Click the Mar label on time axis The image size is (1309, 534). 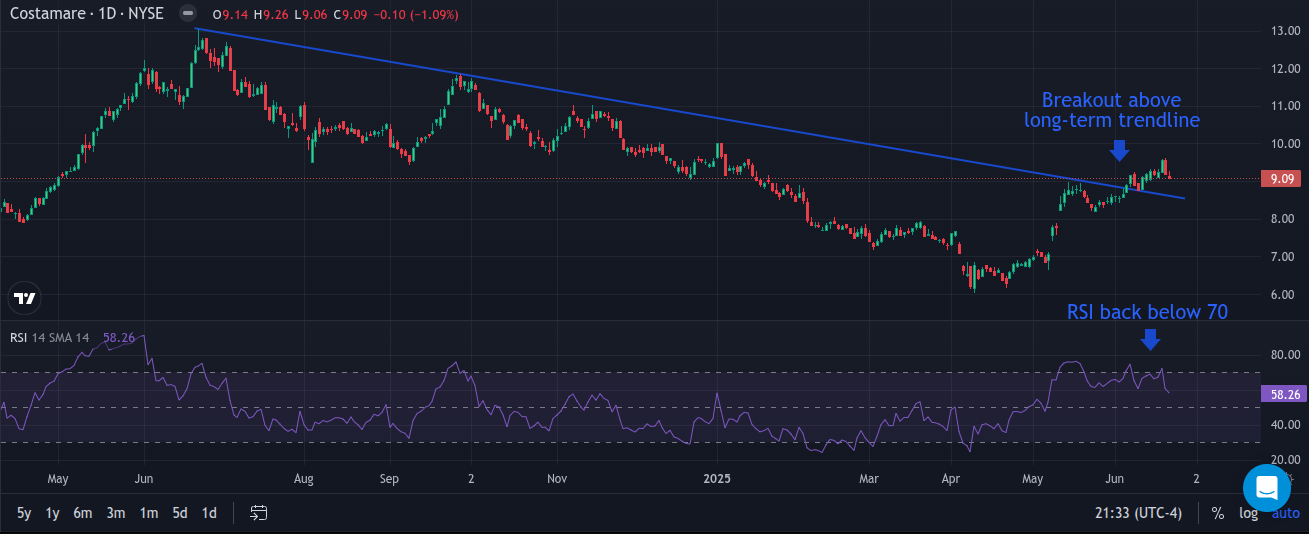[869, 479]
